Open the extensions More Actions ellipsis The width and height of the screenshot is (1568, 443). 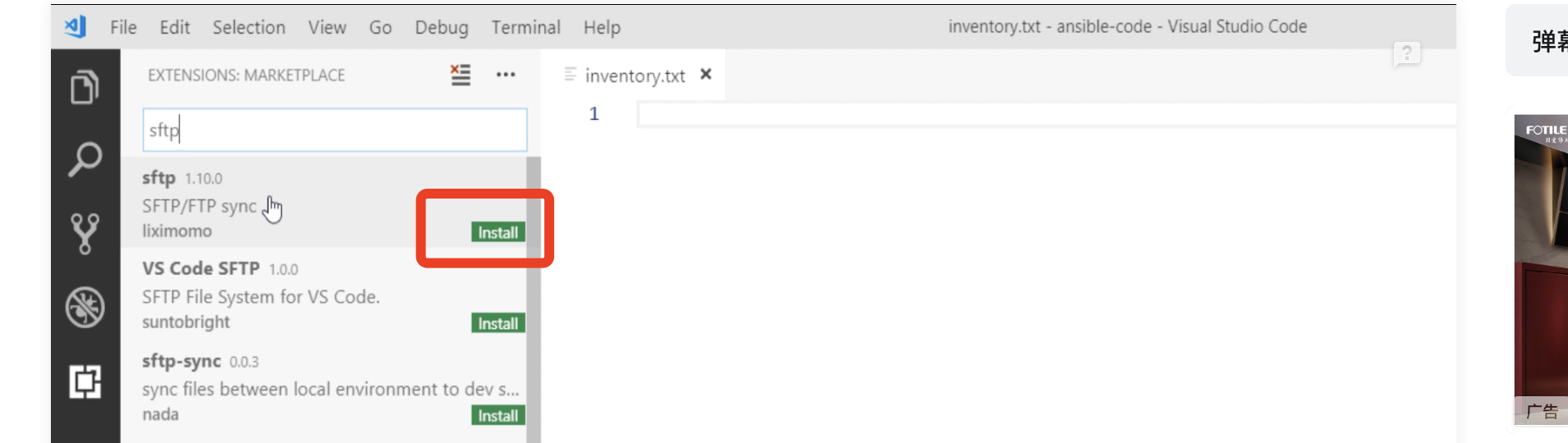(x=506, y=75)
